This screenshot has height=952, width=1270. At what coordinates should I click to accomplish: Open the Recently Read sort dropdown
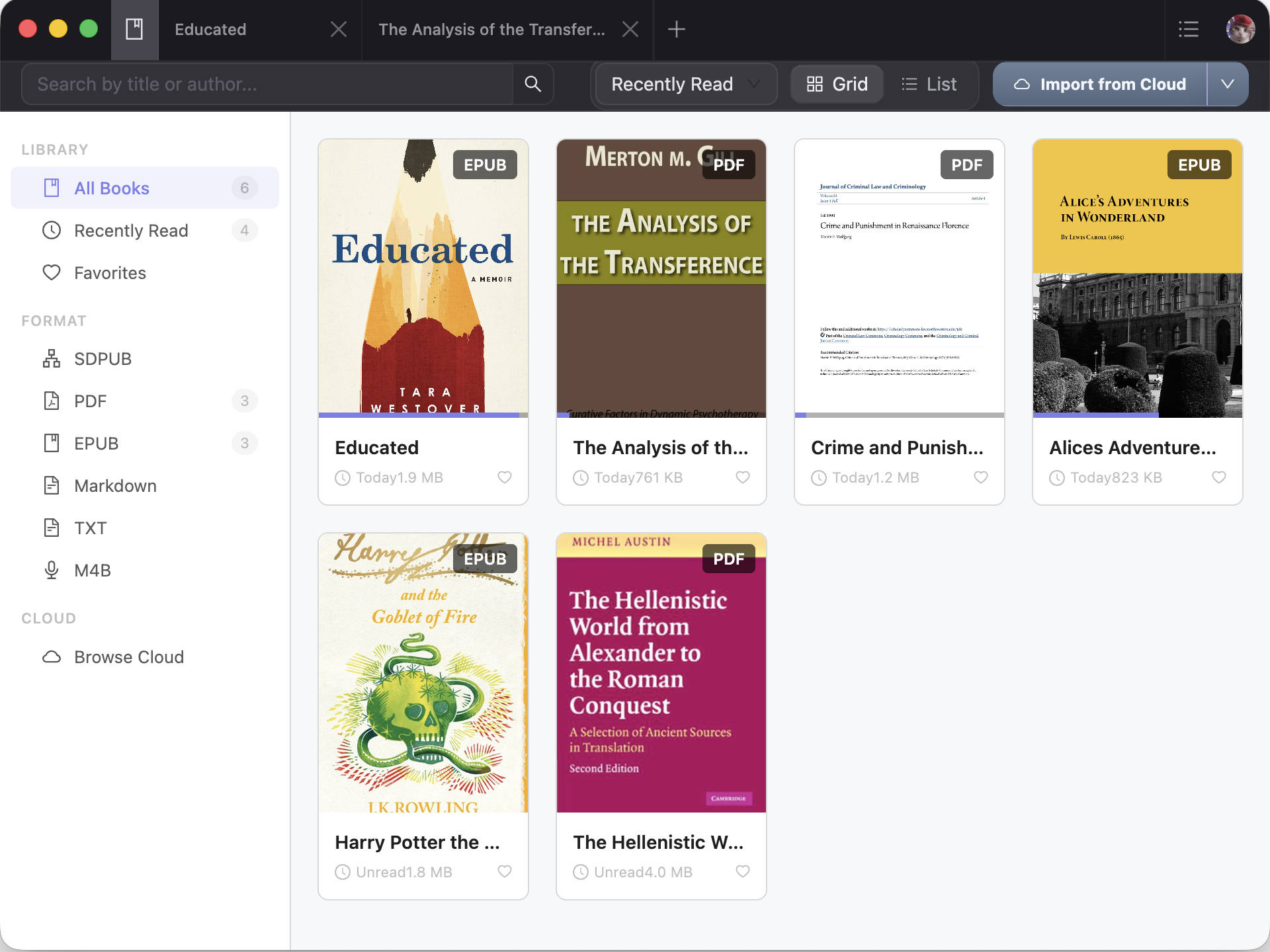point(685,84)
